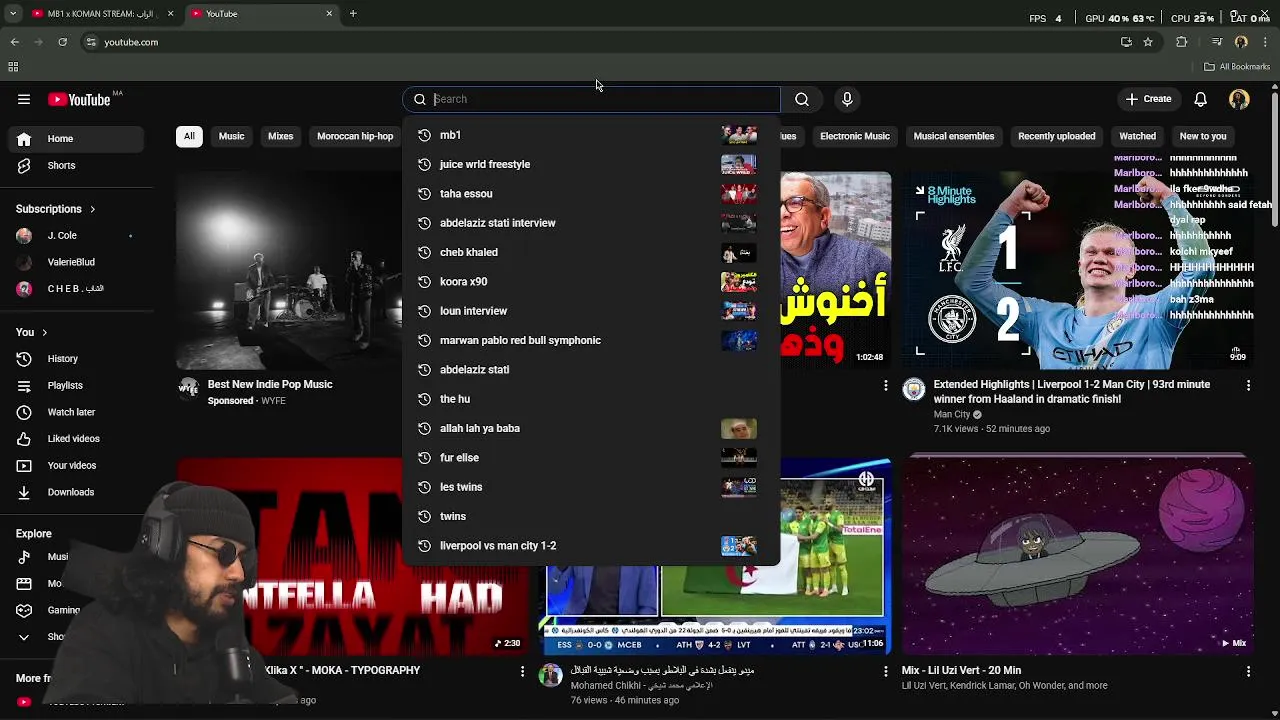Open the Man City channel link
Image resolution: width=1280 pixels, height=720 pixels.
click(952, 414)
